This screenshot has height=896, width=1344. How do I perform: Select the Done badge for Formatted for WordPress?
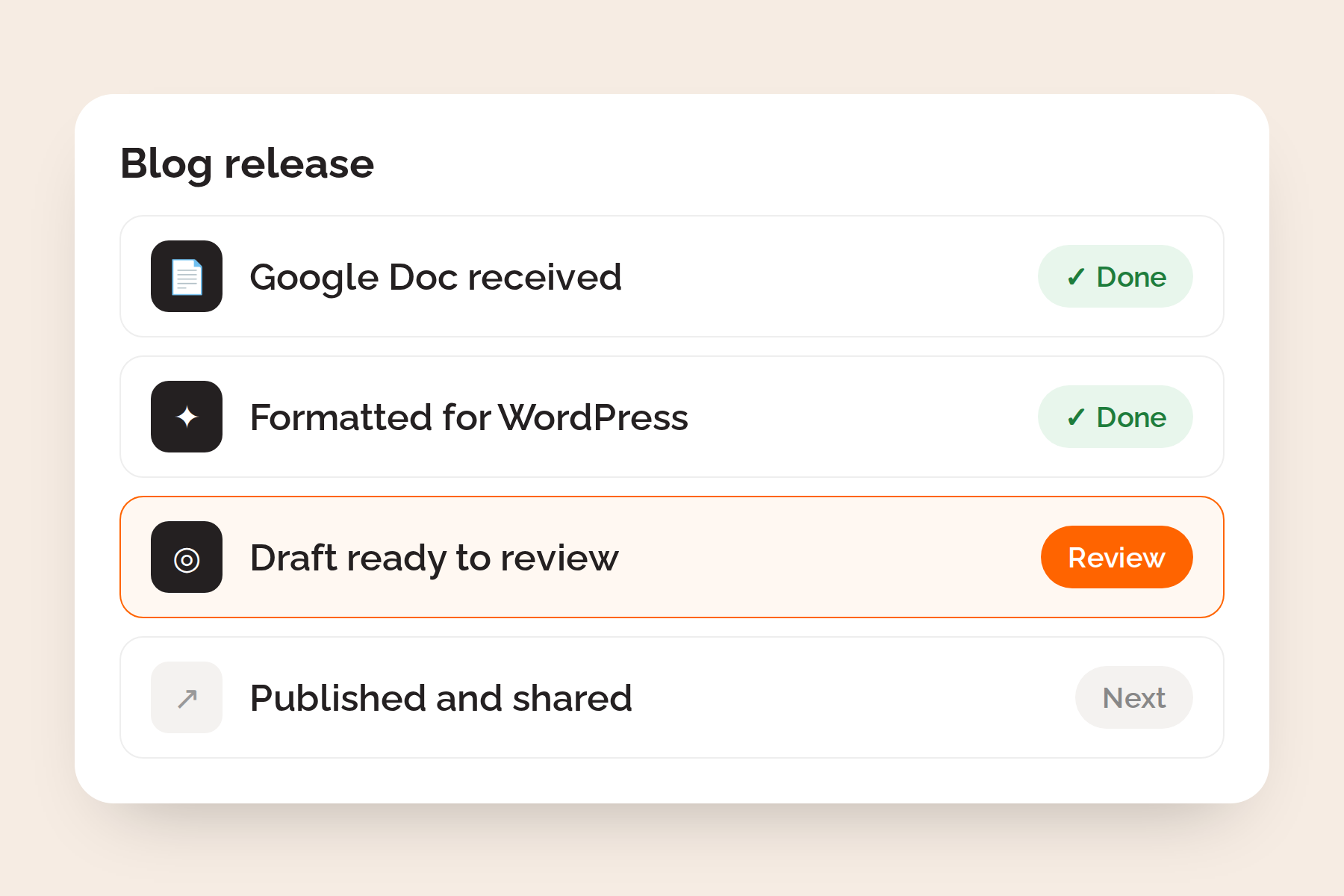click(1116, 417)
